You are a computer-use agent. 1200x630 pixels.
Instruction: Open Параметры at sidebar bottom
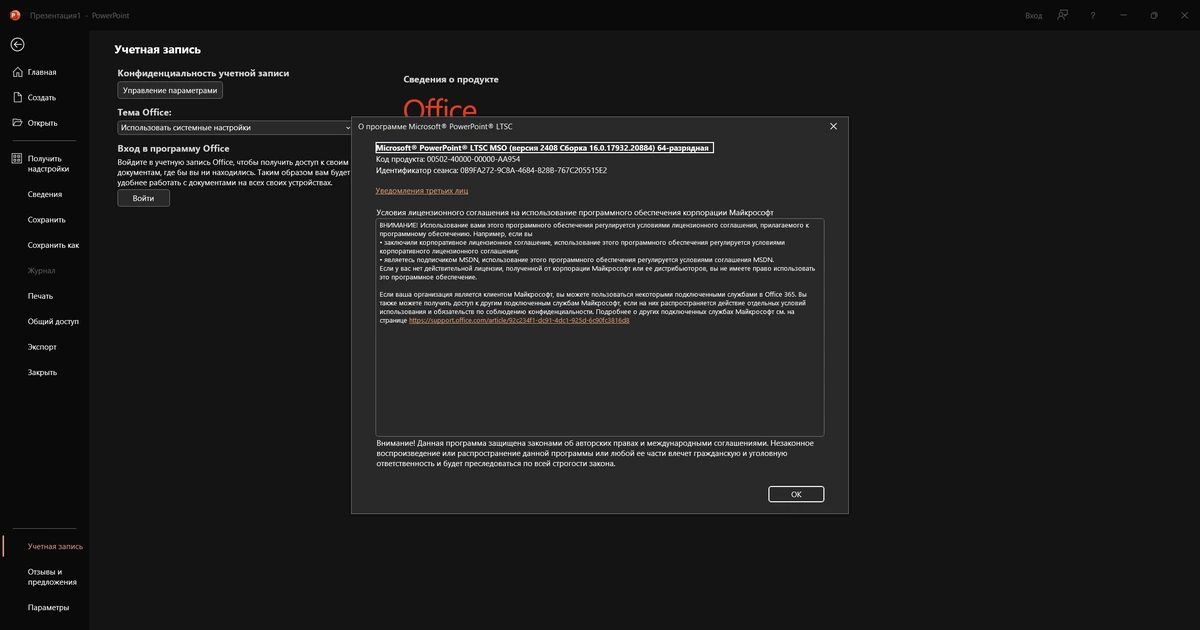click(x=49, y=608)
